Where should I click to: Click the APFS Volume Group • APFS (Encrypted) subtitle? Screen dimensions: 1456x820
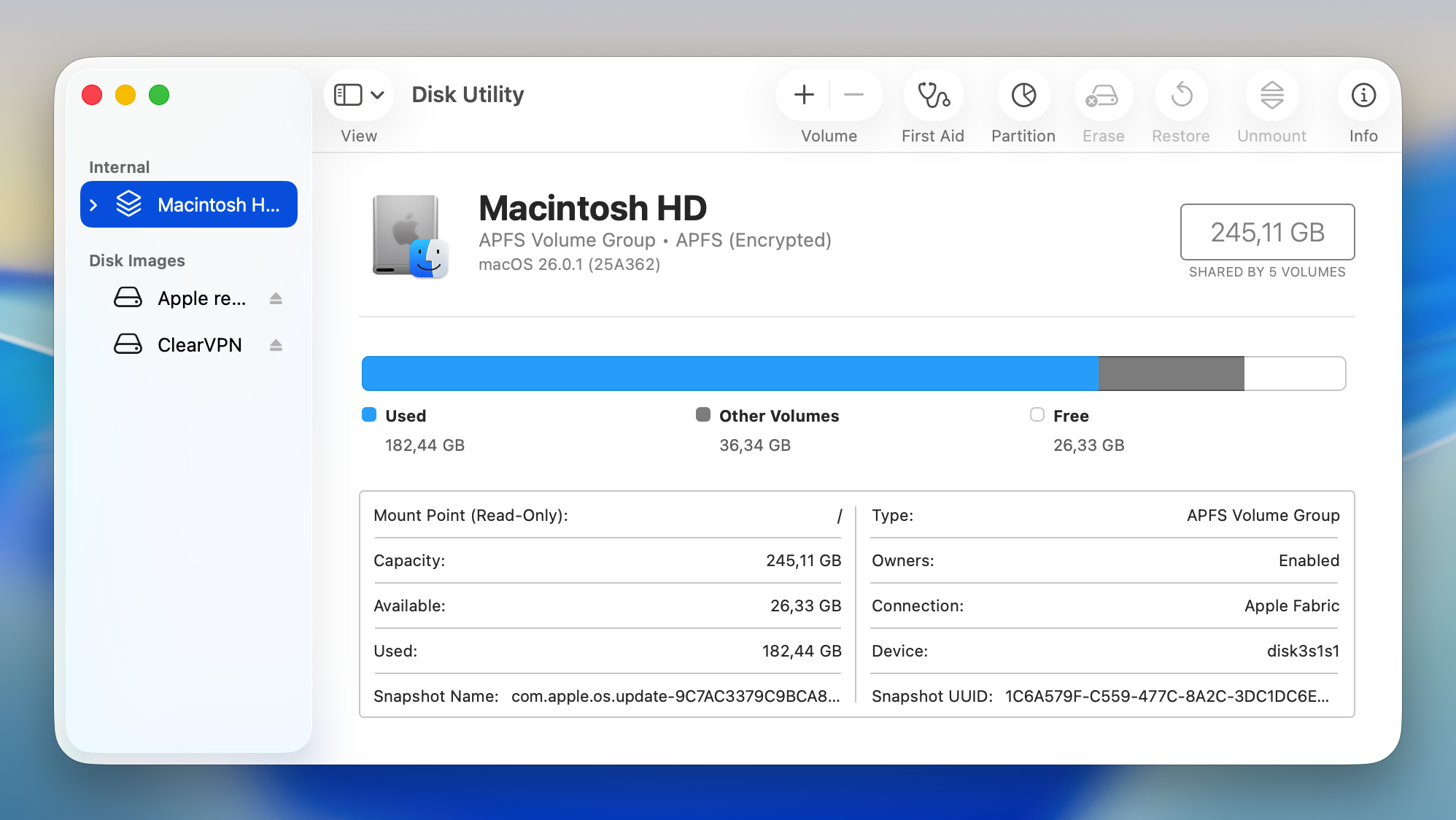click(655, 240)
